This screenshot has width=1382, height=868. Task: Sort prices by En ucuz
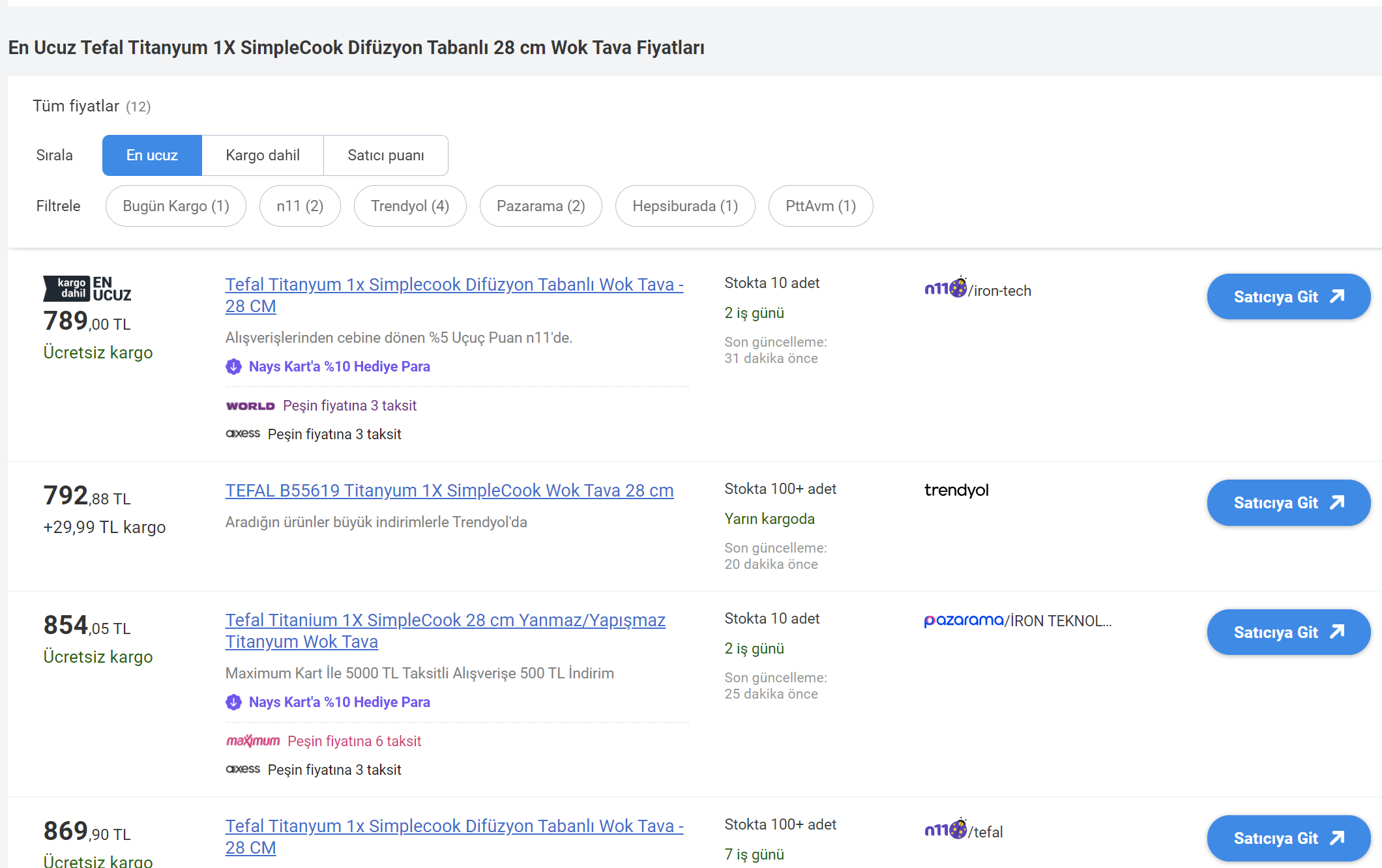click(x=152, y=155)
